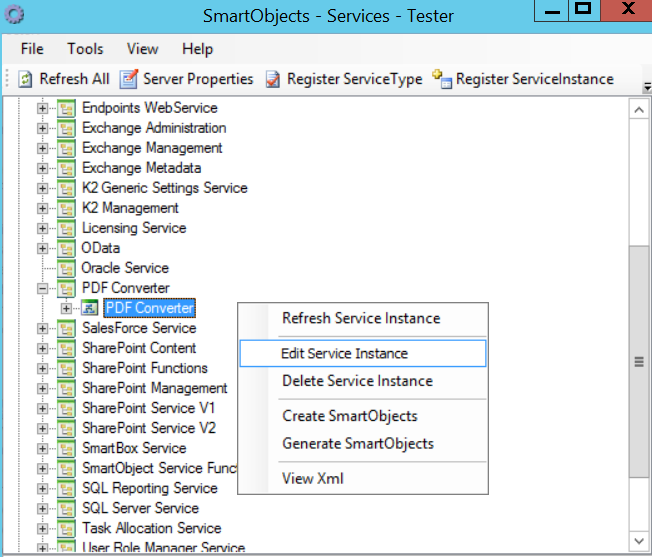Expand the Endpoints WebService node
This screenshot has width=652, height=557.
point(42,108)
